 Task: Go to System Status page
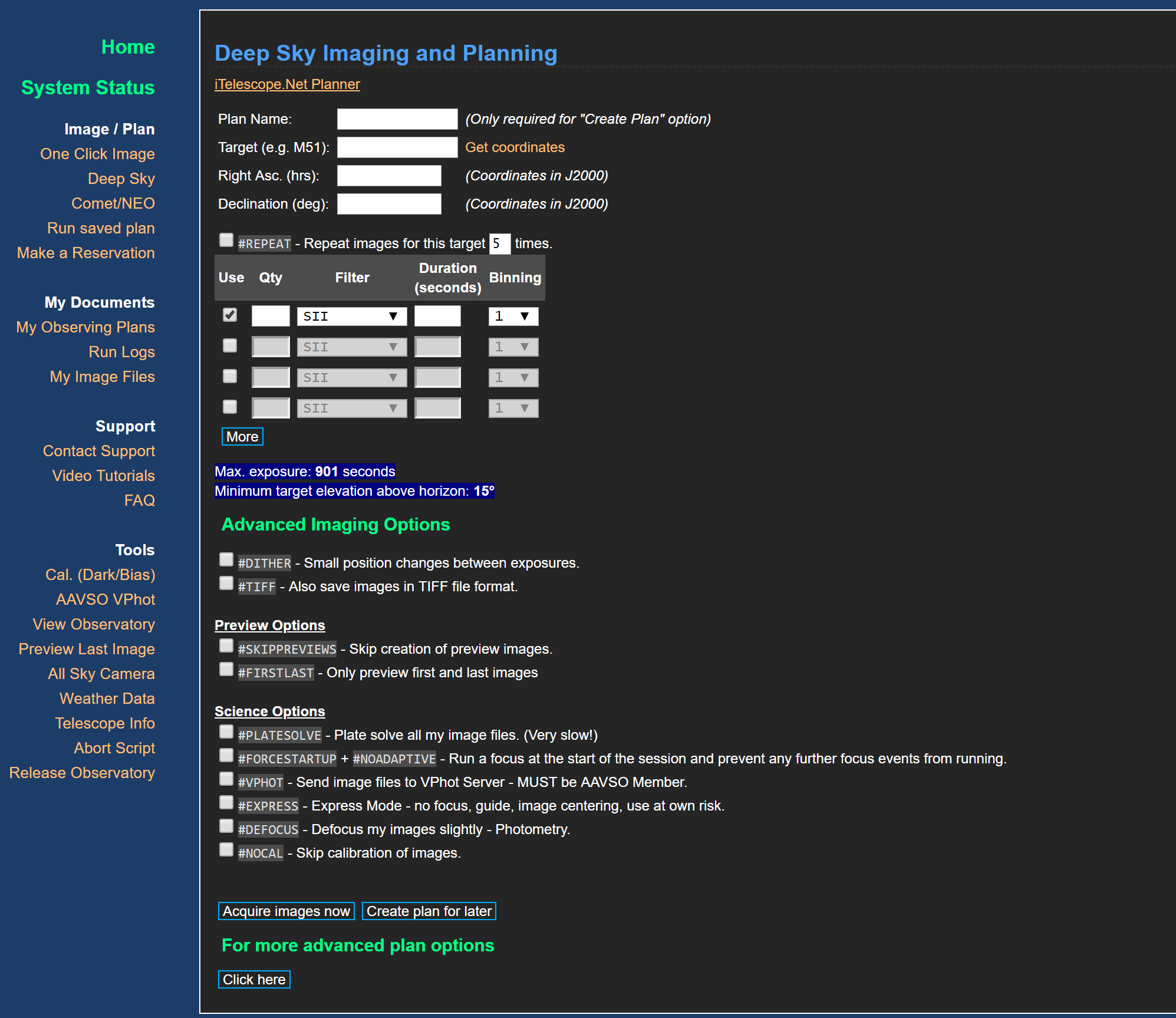click(88, 88)
